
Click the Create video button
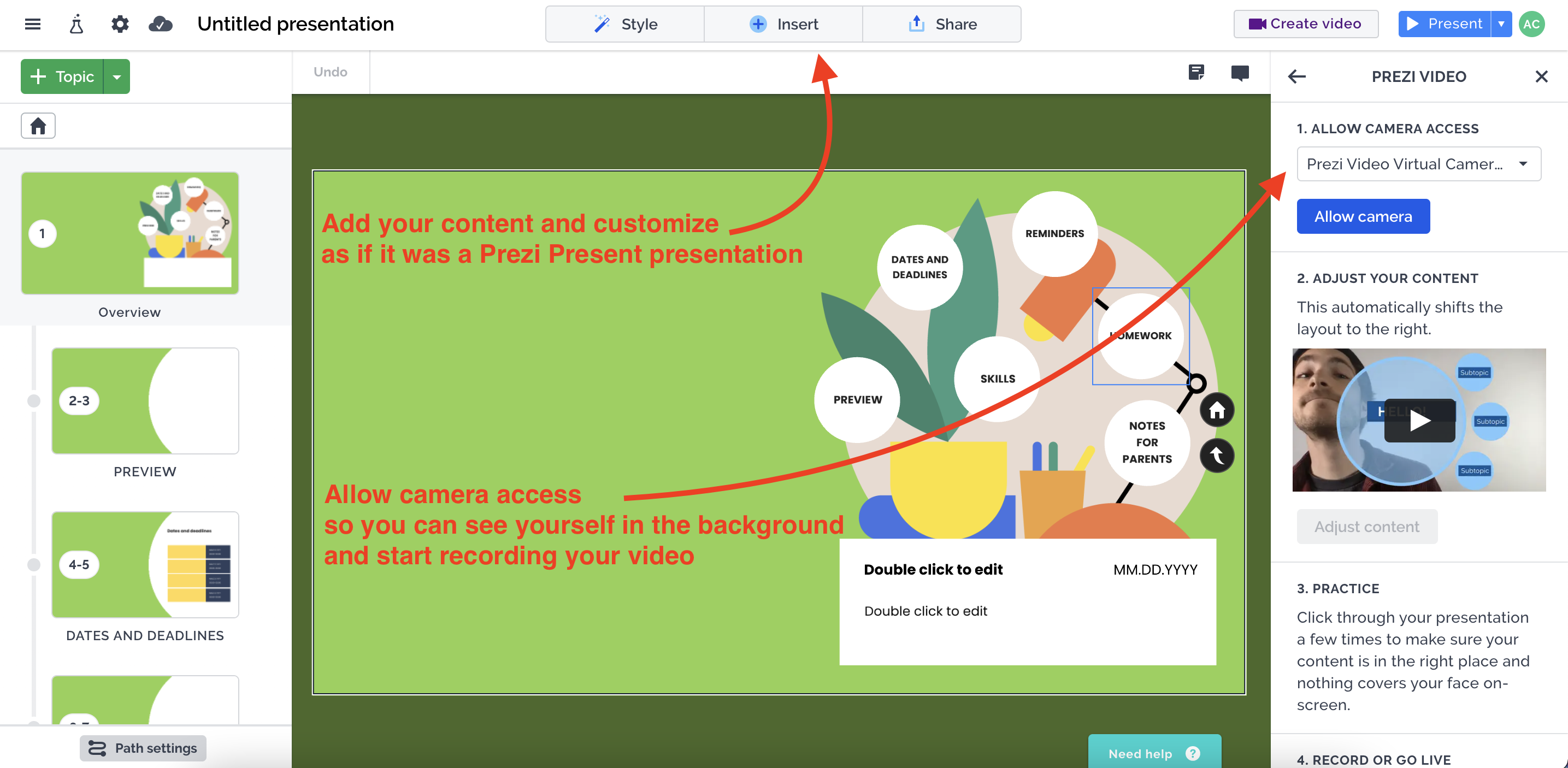[x=1306, y=25]
